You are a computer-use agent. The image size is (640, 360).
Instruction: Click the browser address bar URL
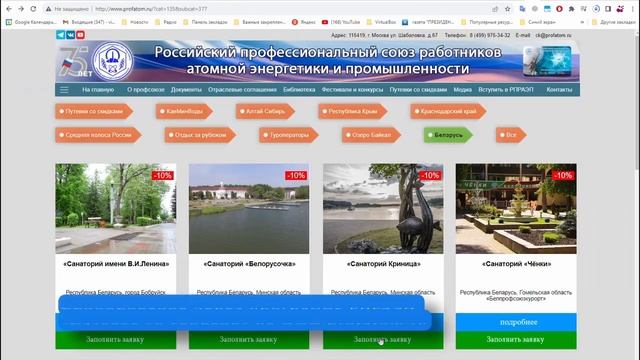151,9
